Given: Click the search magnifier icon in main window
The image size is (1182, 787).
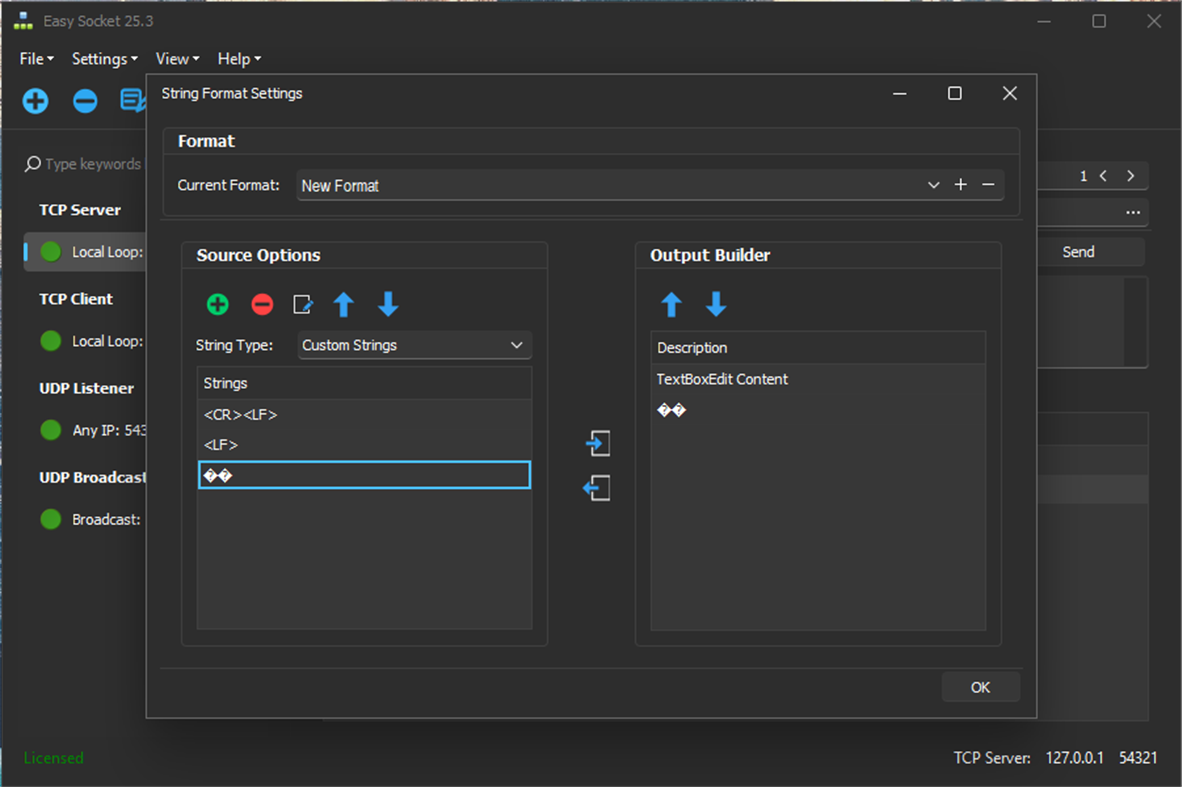Looking at the screenshot, I should click(x=32, y=164).
